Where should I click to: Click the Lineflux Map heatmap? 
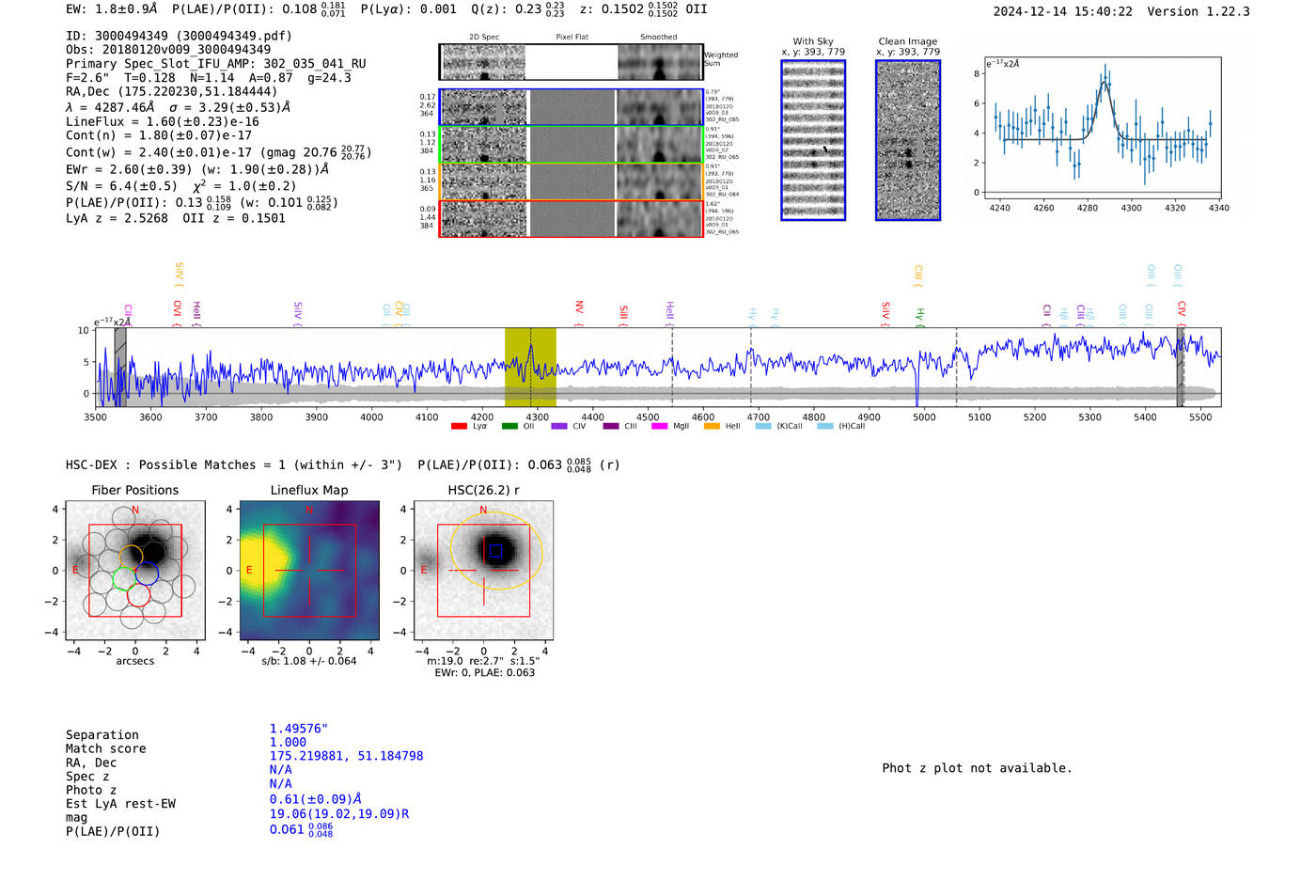click(x=309, y=571)
